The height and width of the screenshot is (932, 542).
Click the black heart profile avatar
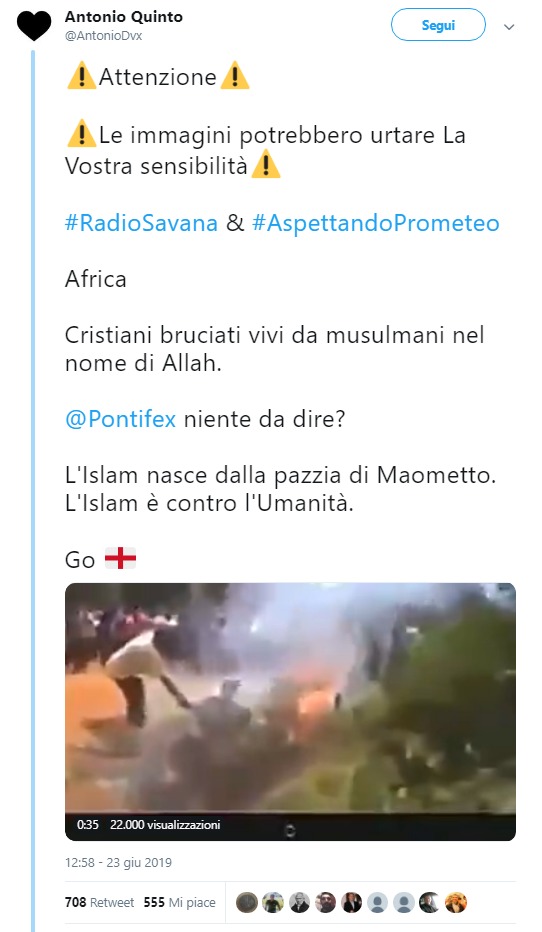coord(34,26)
